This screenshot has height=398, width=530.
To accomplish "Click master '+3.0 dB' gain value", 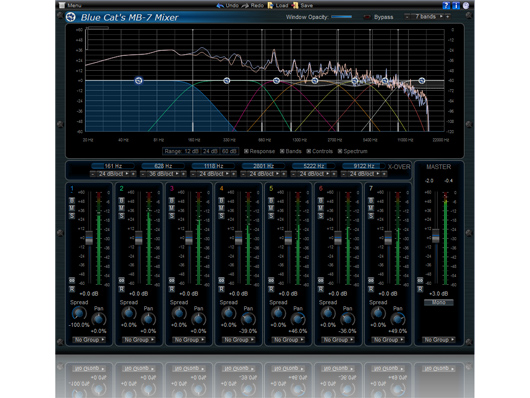I will pos(438,294).
